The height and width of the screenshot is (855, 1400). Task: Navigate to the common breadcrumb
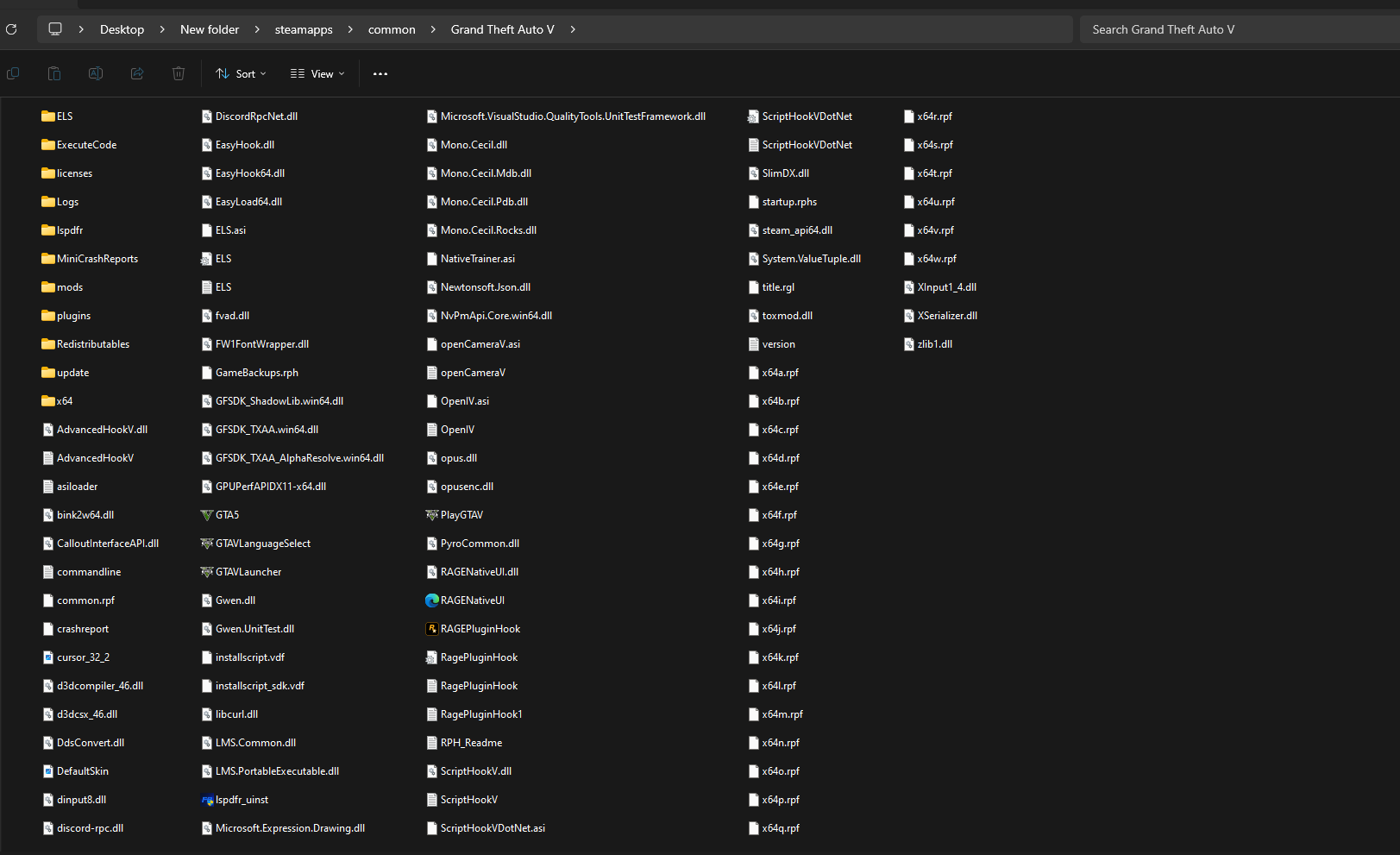pyautogui.click(x=392, y=29)
